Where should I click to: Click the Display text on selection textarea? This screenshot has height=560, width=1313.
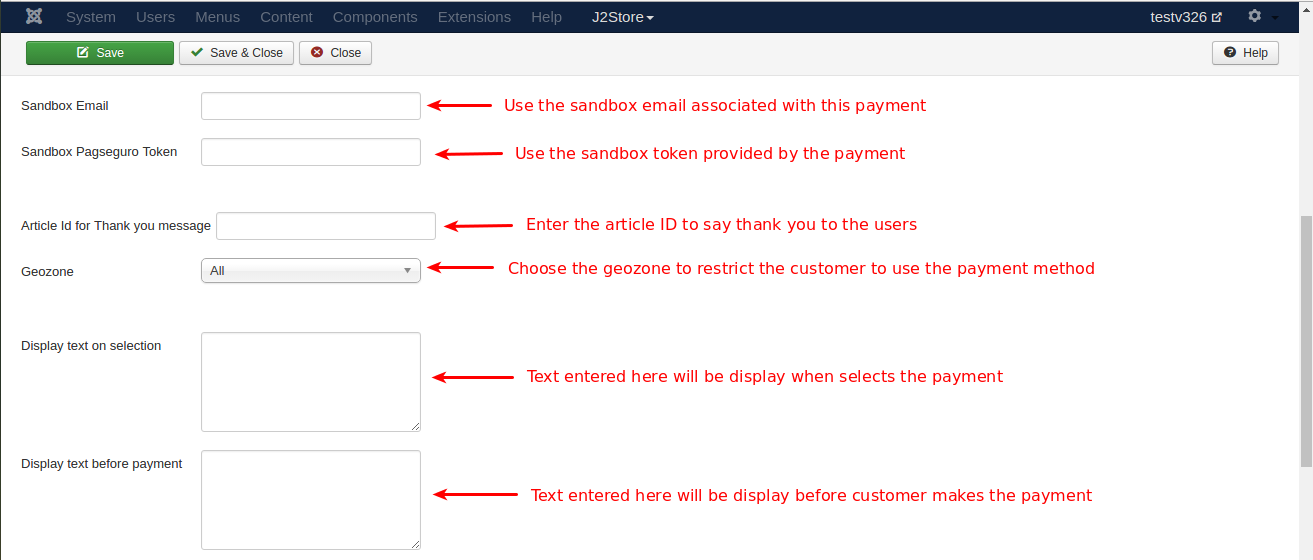click(x=311, y=382)
